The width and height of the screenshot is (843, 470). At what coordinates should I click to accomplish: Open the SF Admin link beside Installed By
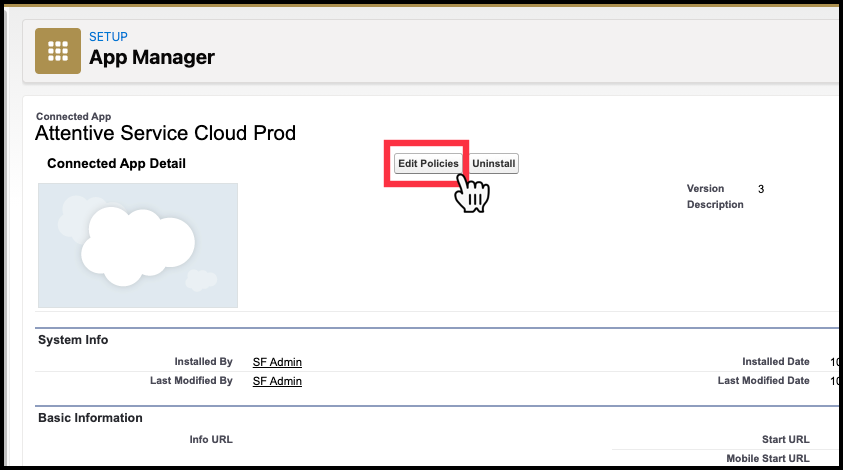pos(277,362)
